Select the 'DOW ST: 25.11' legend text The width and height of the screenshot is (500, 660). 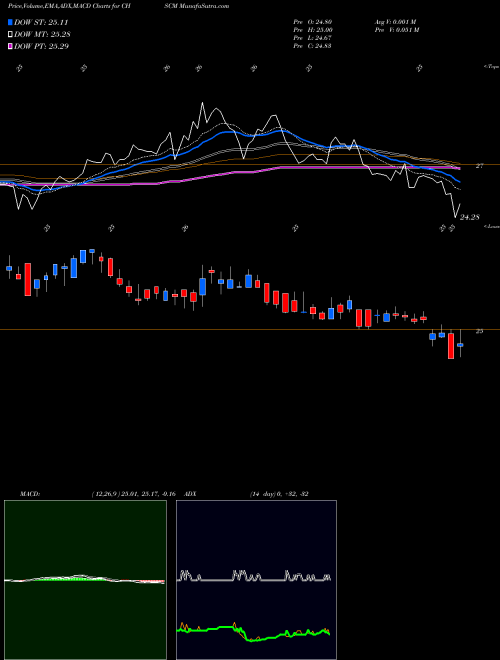pyautogui.click(x=41, y=23)
